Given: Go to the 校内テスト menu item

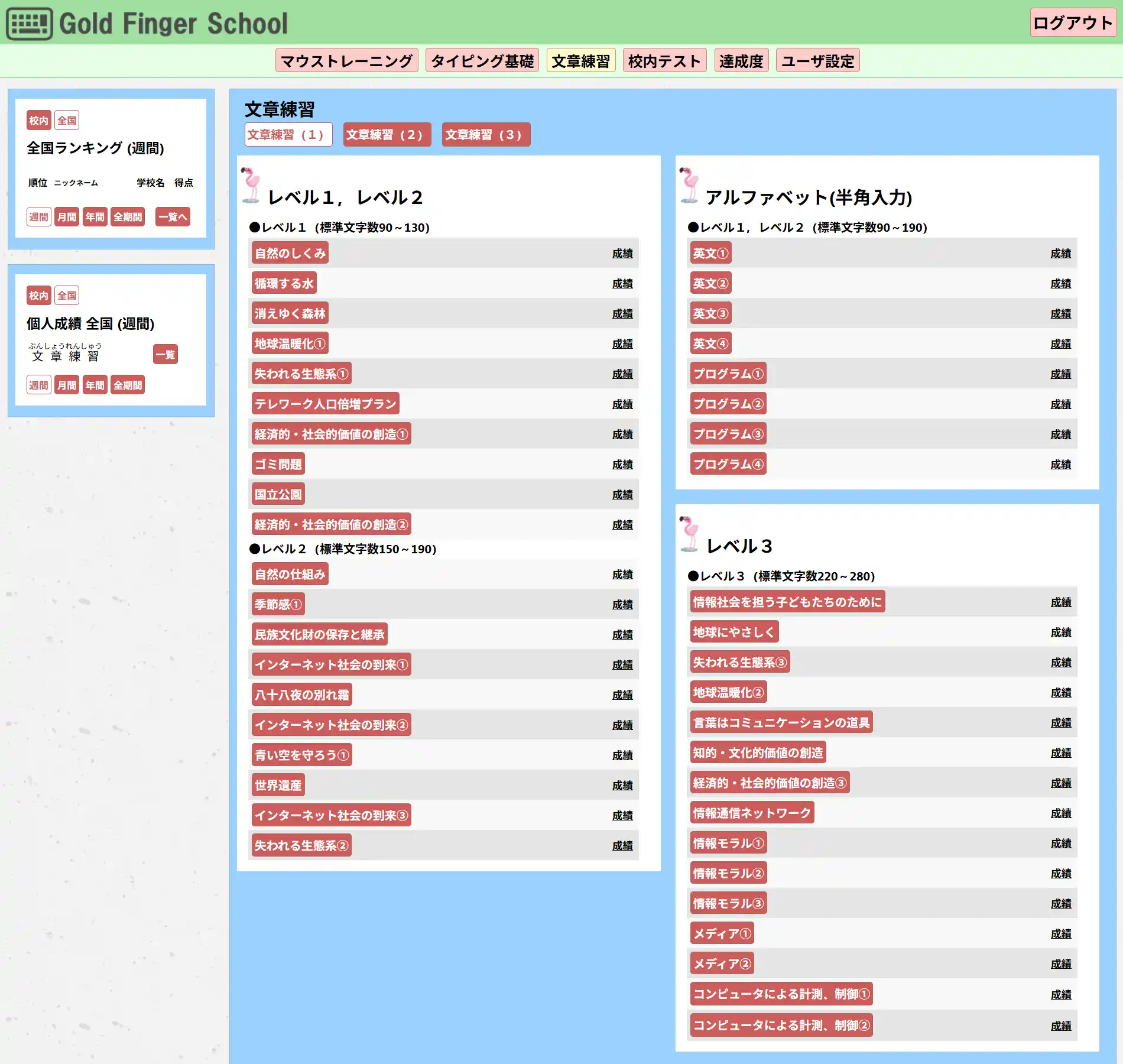Looking at the screenshot, I should click(x=664, y=61).
